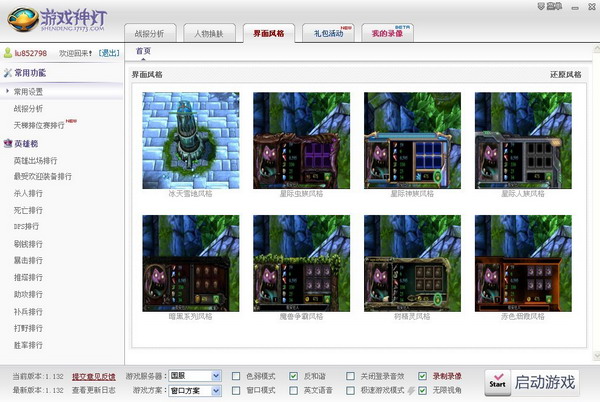Open the 礼包活动 tab
This screenshot has width=600, height=402.
coord(328,33)
